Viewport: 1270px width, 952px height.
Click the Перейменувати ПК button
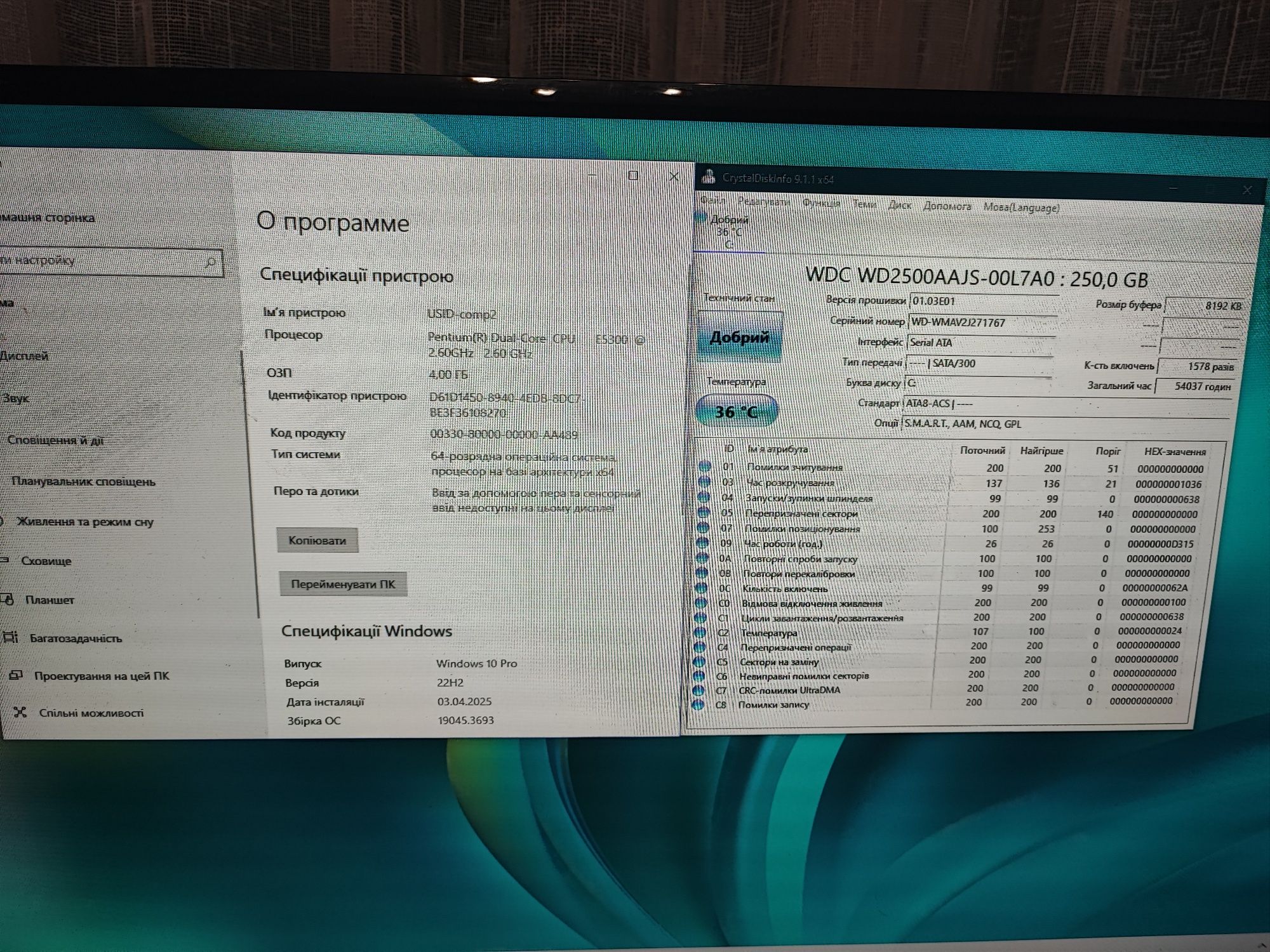pyautogui.click(x=343, y=584)
